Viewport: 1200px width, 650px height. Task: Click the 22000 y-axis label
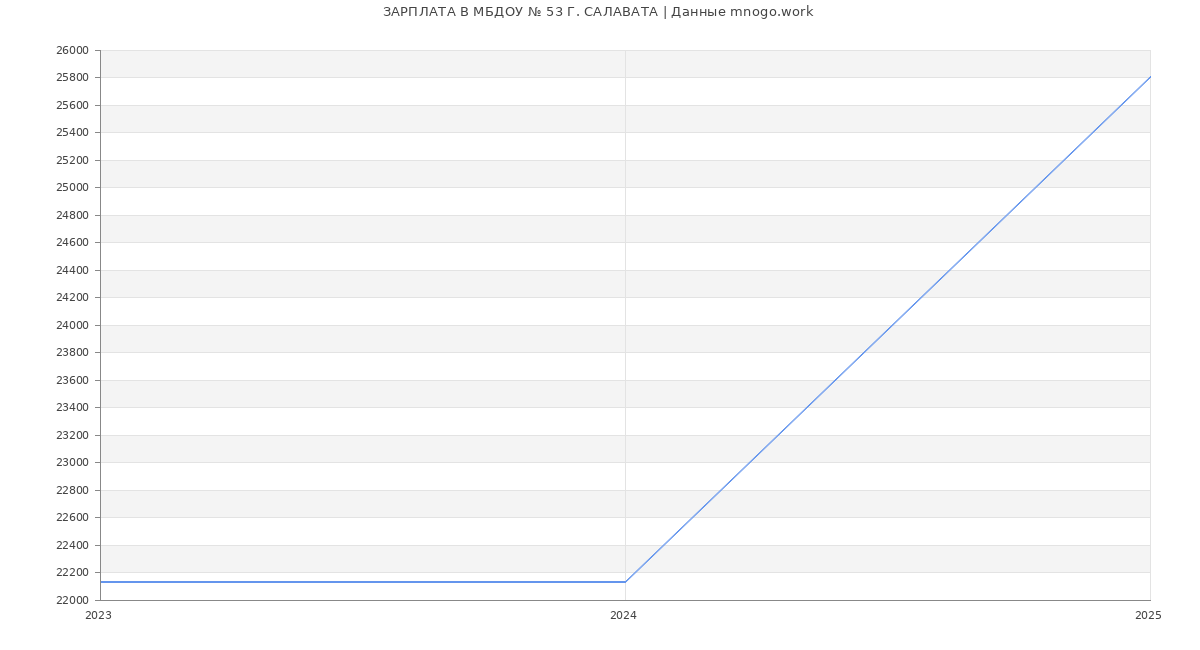pyautogui.click(x=72, y=600)
